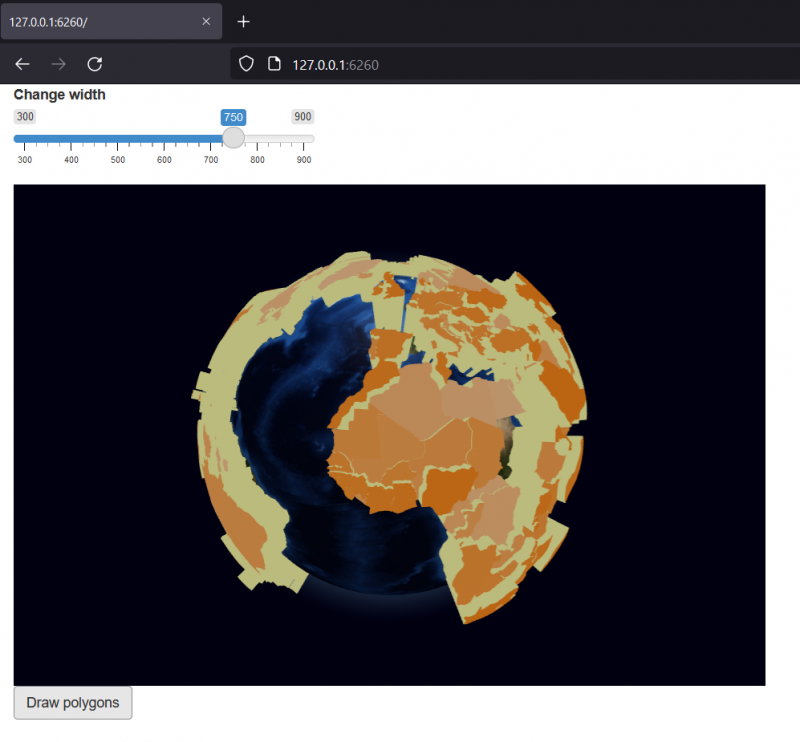Click the browser back arrow

[22, 64]
